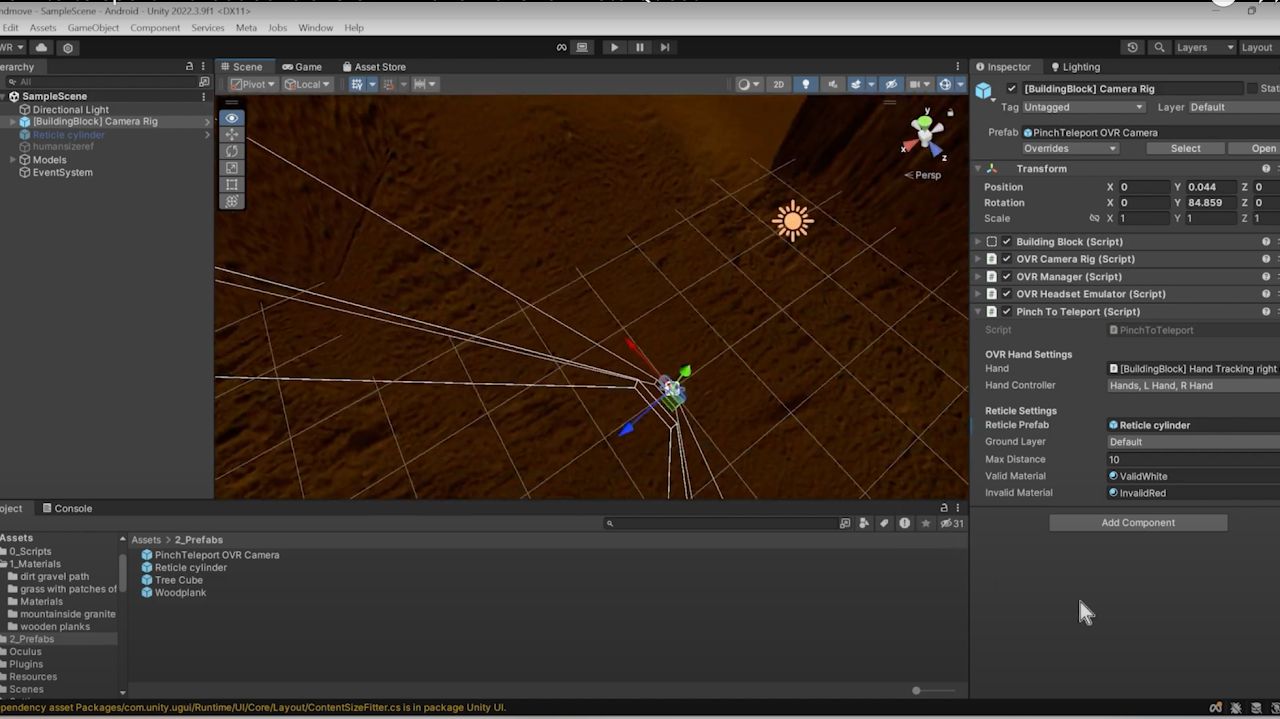This screenshot has width=1280, height=719.
Task: Open the Layout dropdown
Action: (x=1258, y=47)
